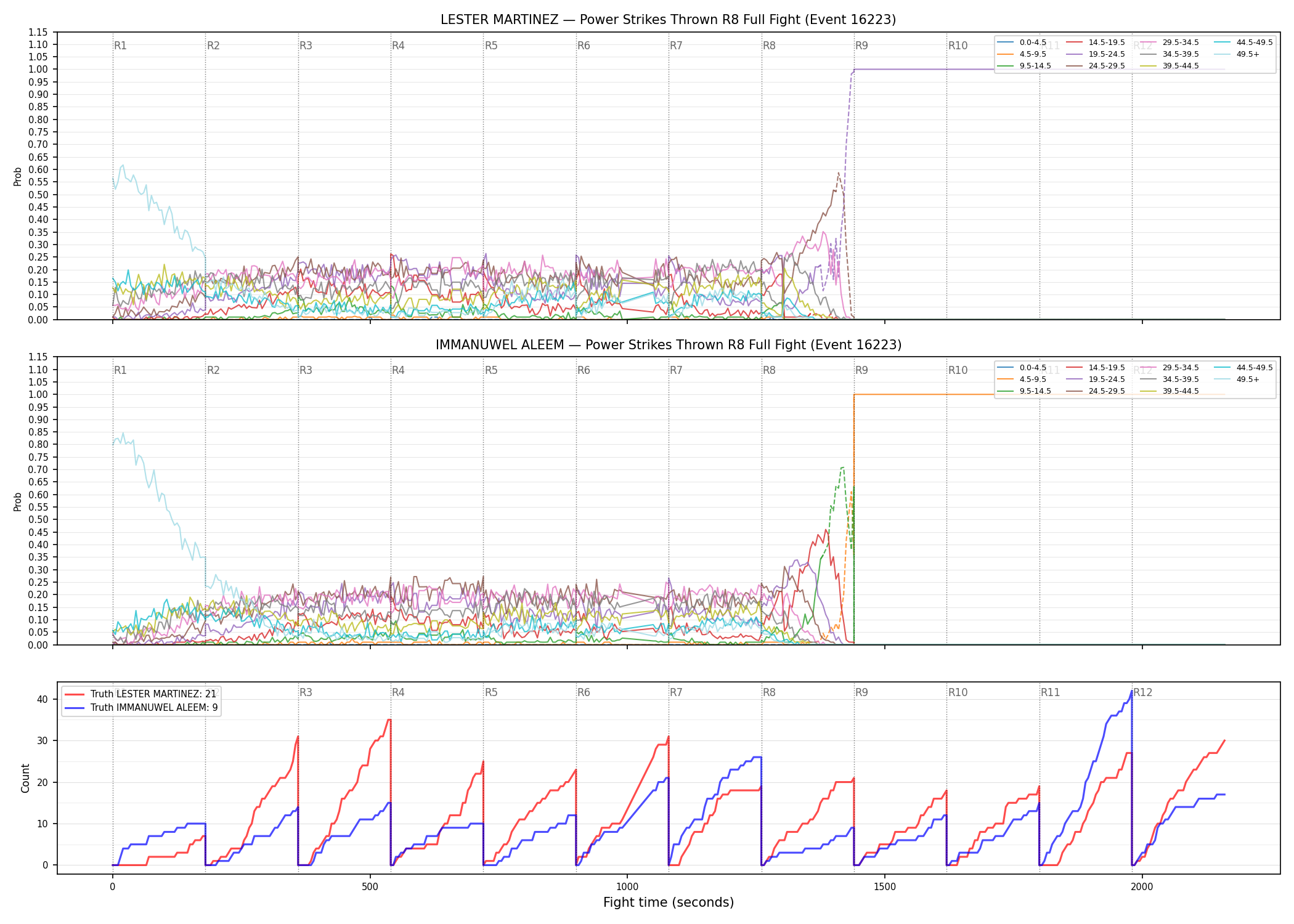Select '4.5-9.5' legend entry in Immanuwel Aleem chart
The width and height of the screenshot is (1294, 924).
tap(1022, 379)
